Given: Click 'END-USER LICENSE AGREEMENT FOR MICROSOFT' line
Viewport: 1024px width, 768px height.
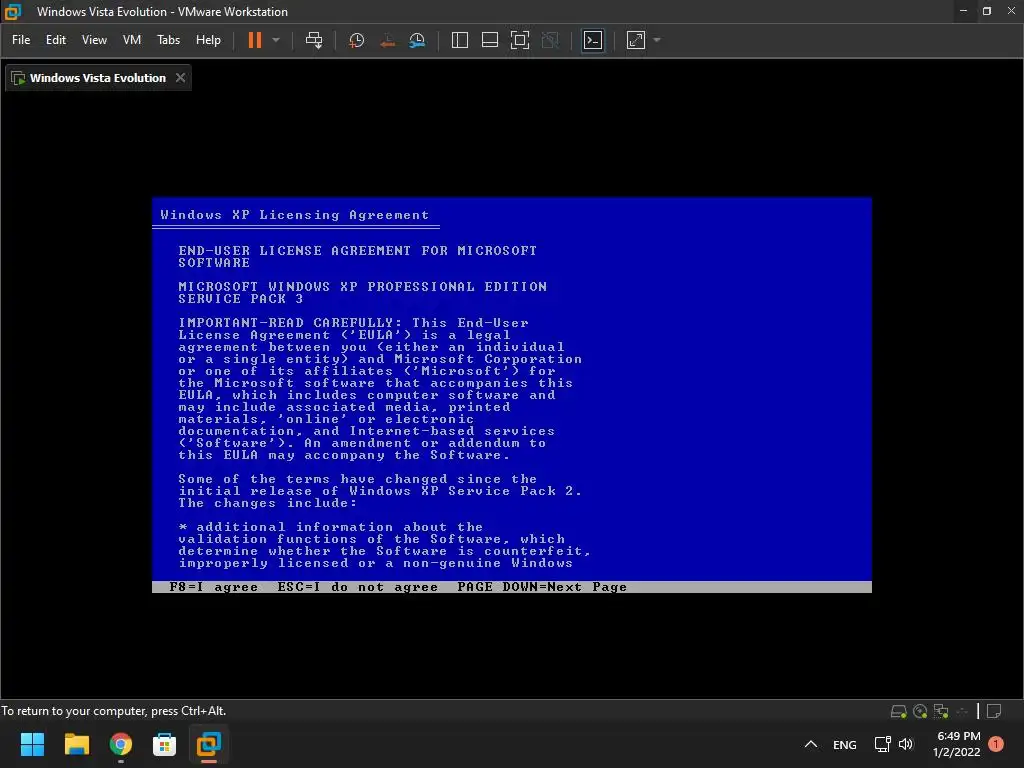Looking at the screenshot, I should (358, 251).
